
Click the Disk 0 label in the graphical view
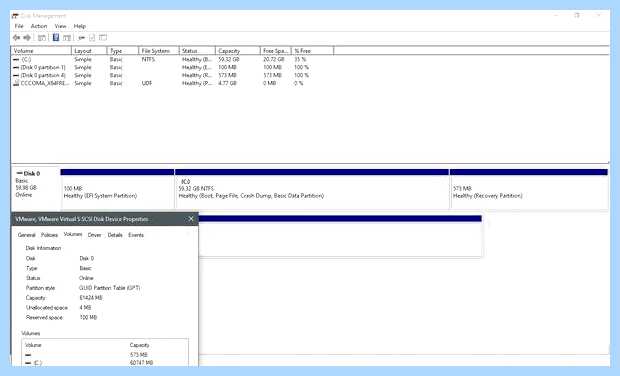point(32,173)
